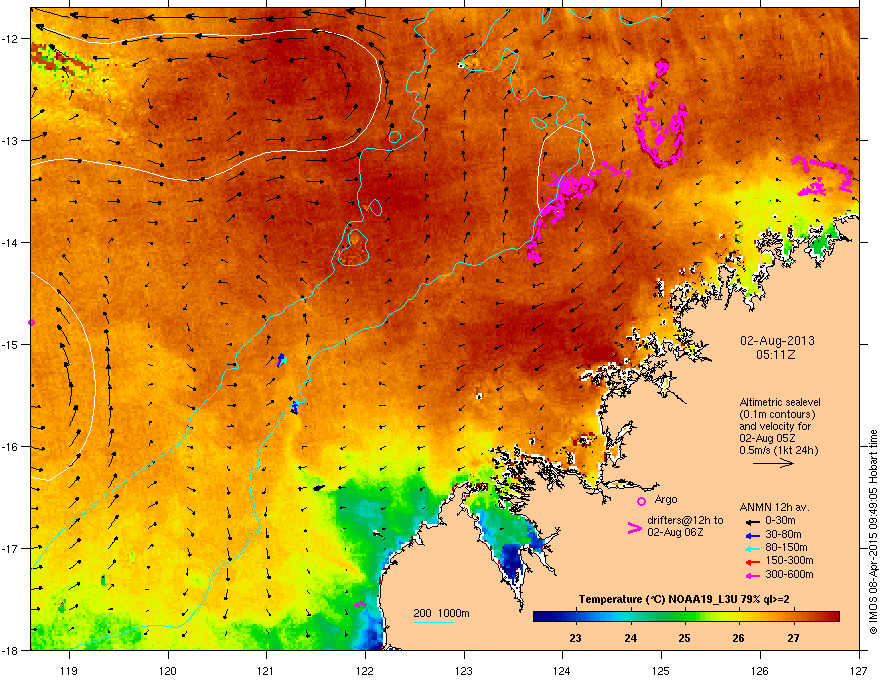Click the 'ANMN 12h av.' legend heading
This screenshot has height=680, width=880.
(x=774, y=508)
